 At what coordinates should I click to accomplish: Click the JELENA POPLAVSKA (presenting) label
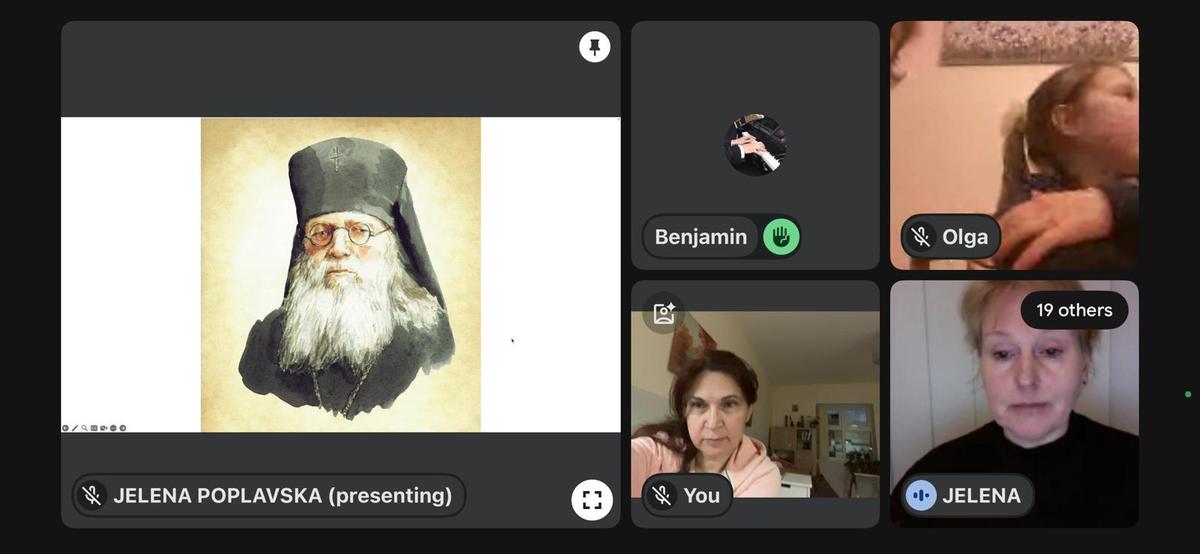[x=282, y=495]
